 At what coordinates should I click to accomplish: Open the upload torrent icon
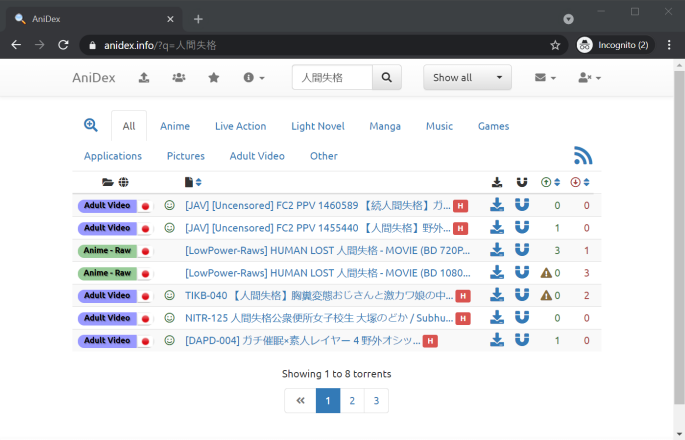click(x=144, y=78)
